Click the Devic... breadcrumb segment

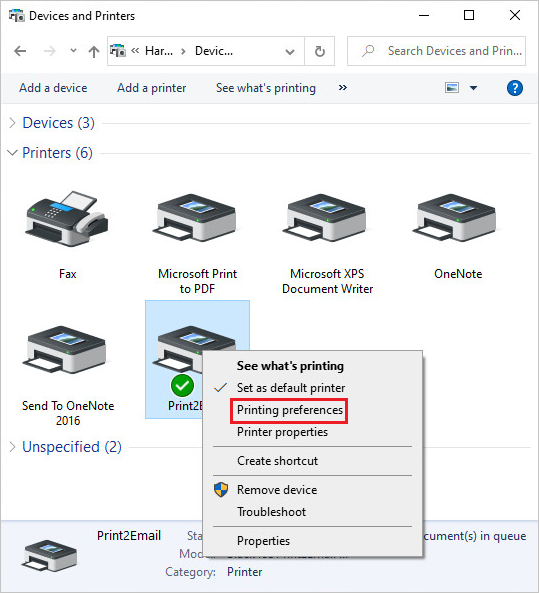pyautogui.click(x=214, y=51)
